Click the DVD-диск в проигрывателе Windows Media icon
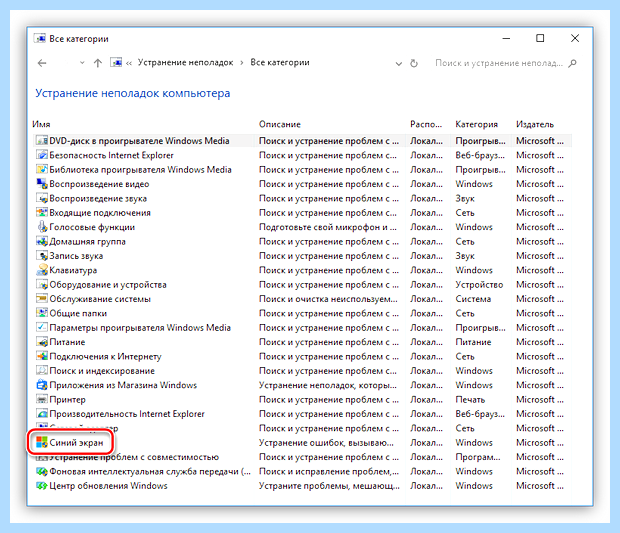The height and width of the screenshot is (533, 620). pos(42,141)
